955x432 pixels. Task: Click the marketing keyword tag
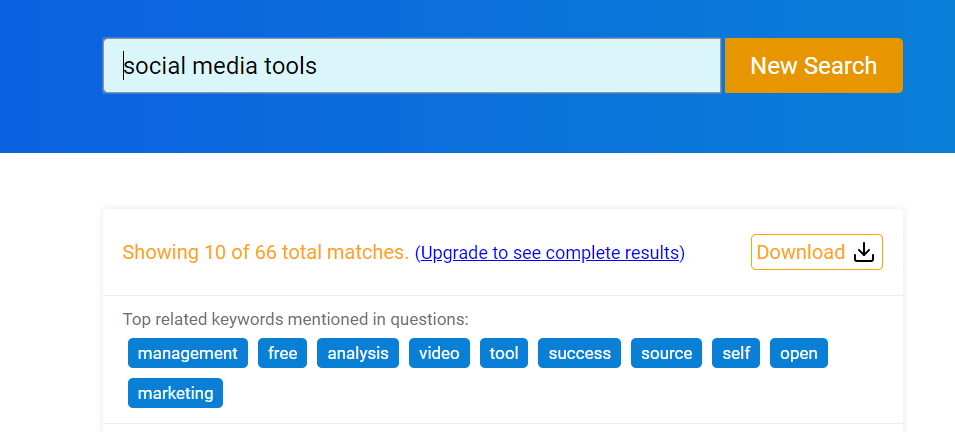(x=175, y=393)
